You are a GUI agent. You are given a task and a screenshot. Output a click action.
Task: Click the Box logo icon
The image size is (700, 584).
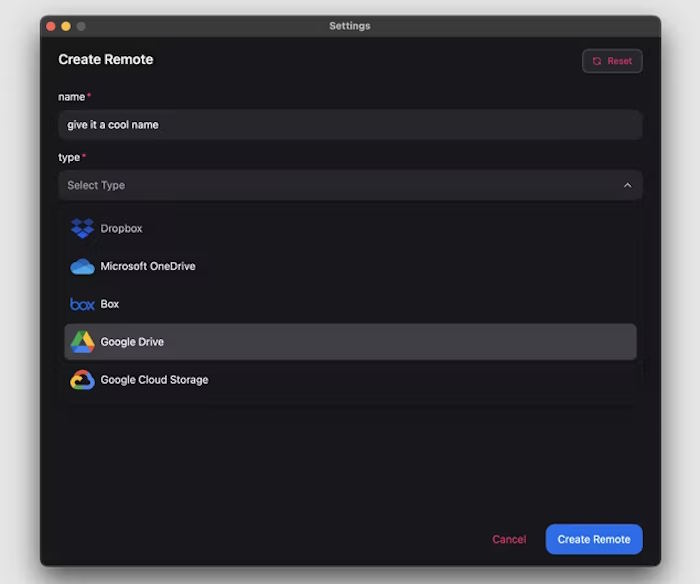[x=82, y=305]
